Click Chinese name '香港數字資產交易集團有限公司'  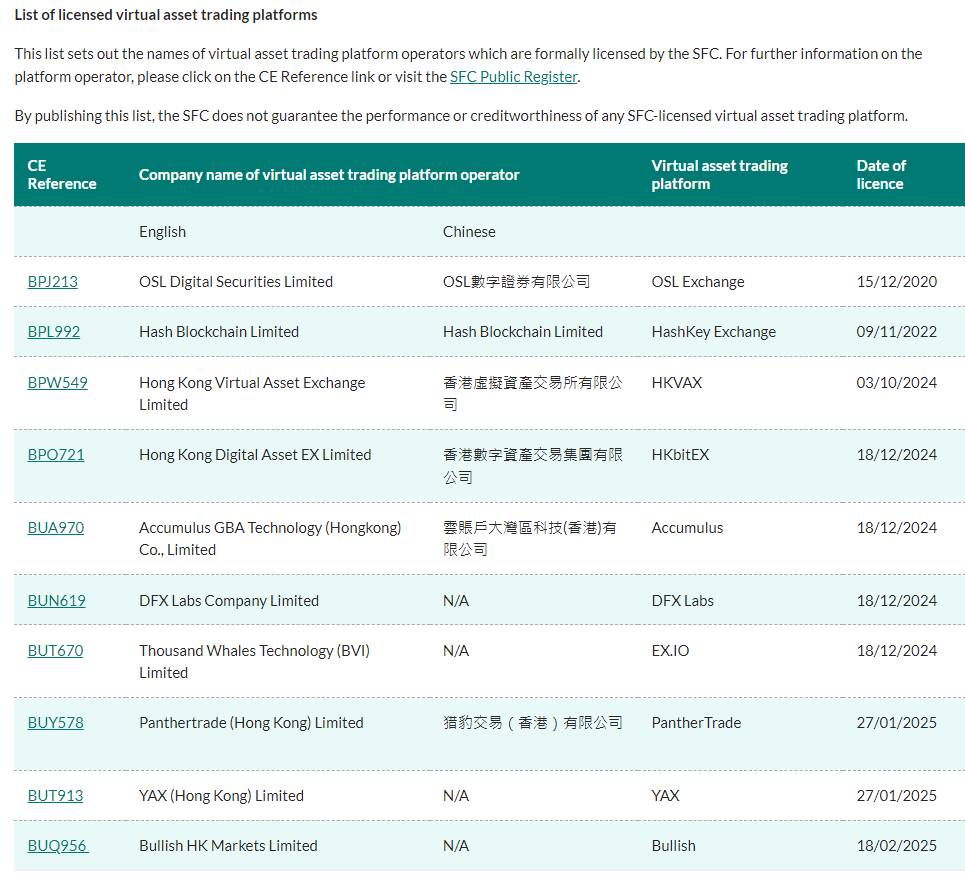tap(533, 466)
